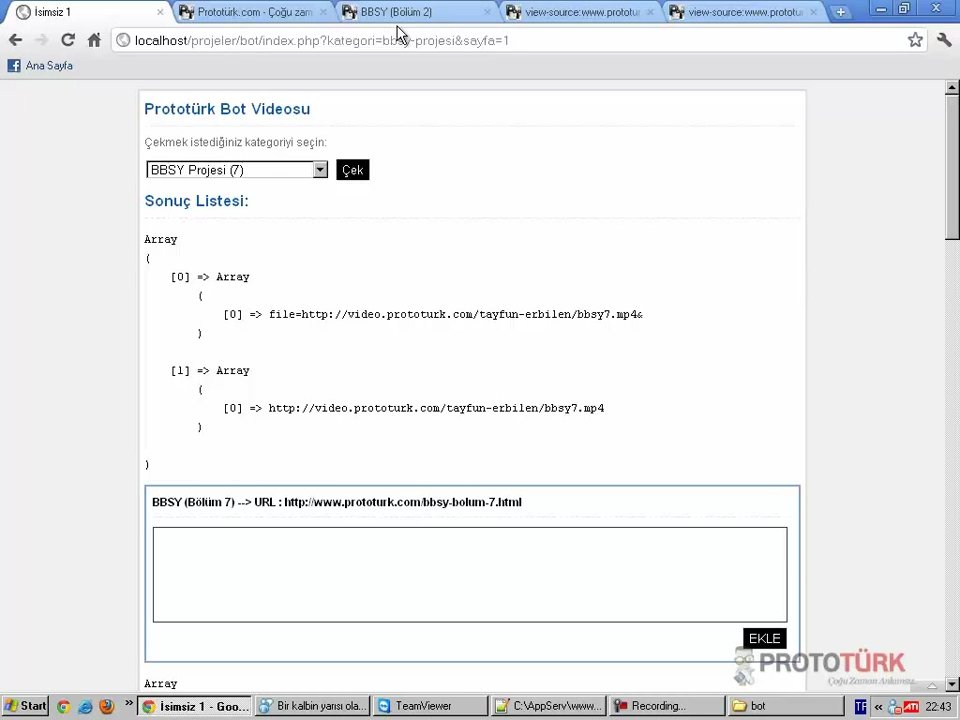The image size is (960, 720).
Task: Open the Recording taskbar window
Action: (x=667, y=706)
